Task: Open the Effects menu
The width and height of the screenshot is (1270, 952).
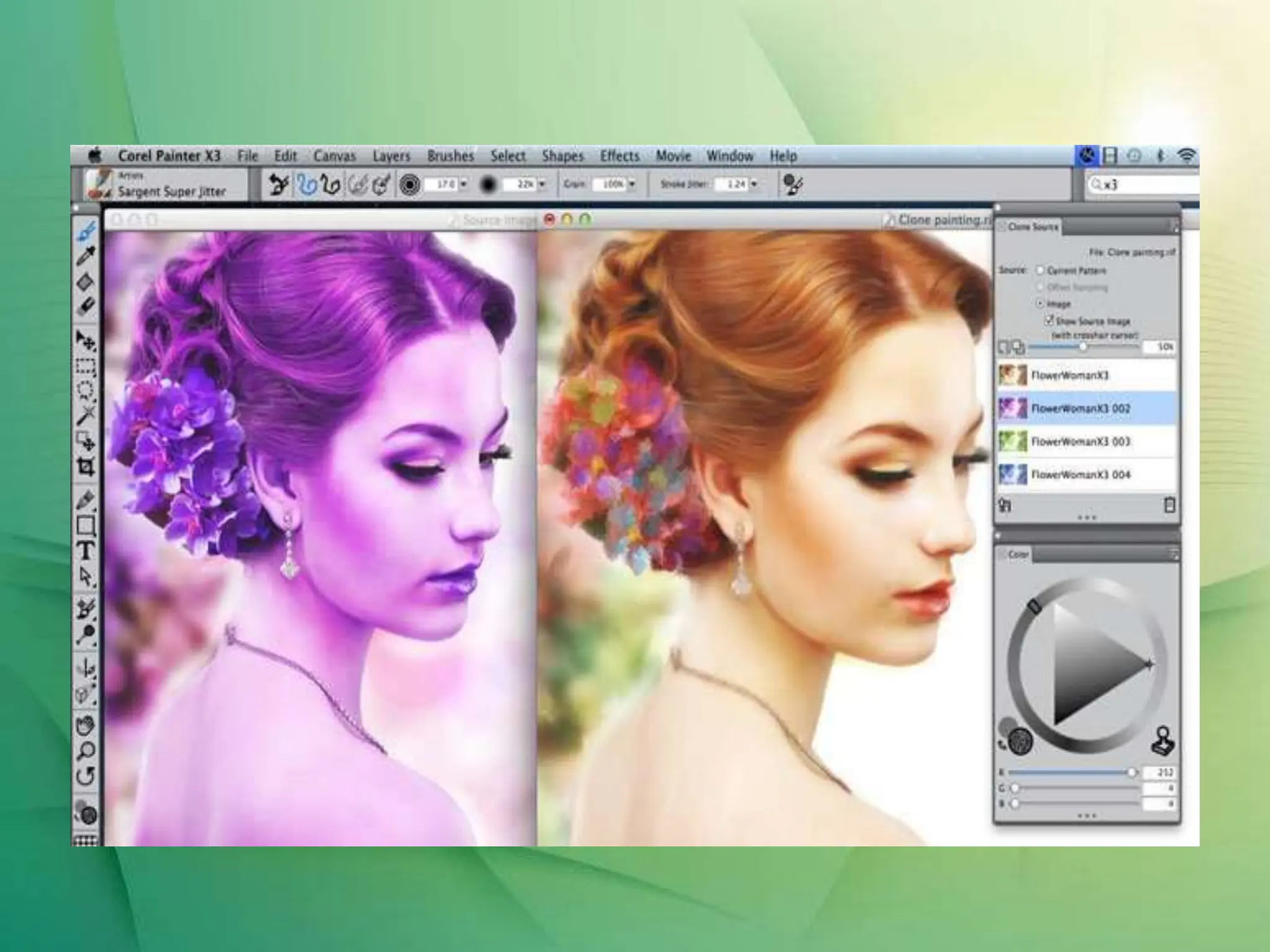Action: (619, 156)
